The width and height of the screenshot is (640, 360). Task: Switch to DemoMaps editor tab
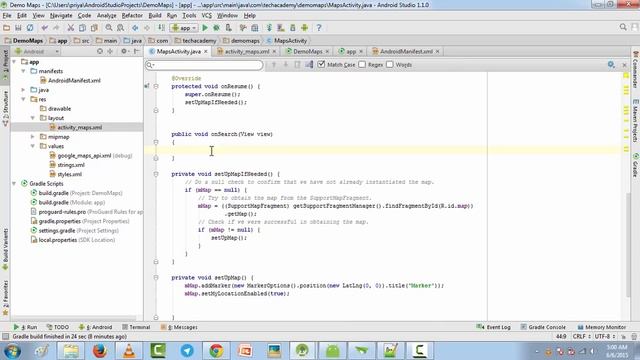tap(307, 51)
